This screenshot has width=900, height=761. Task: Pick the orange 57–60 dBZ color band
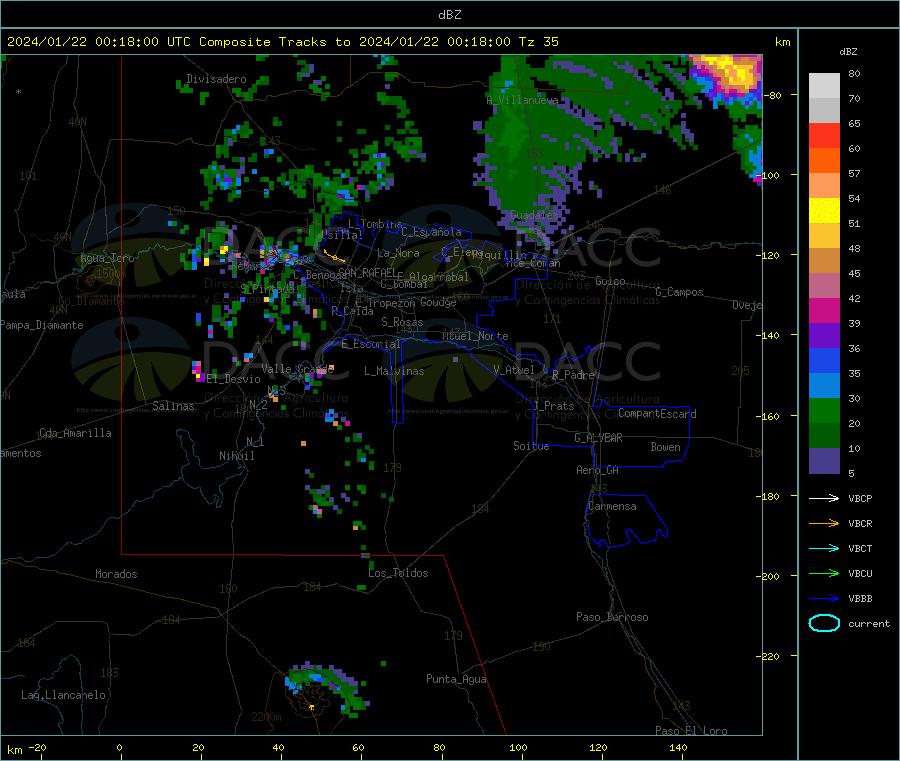pos(824,161)
